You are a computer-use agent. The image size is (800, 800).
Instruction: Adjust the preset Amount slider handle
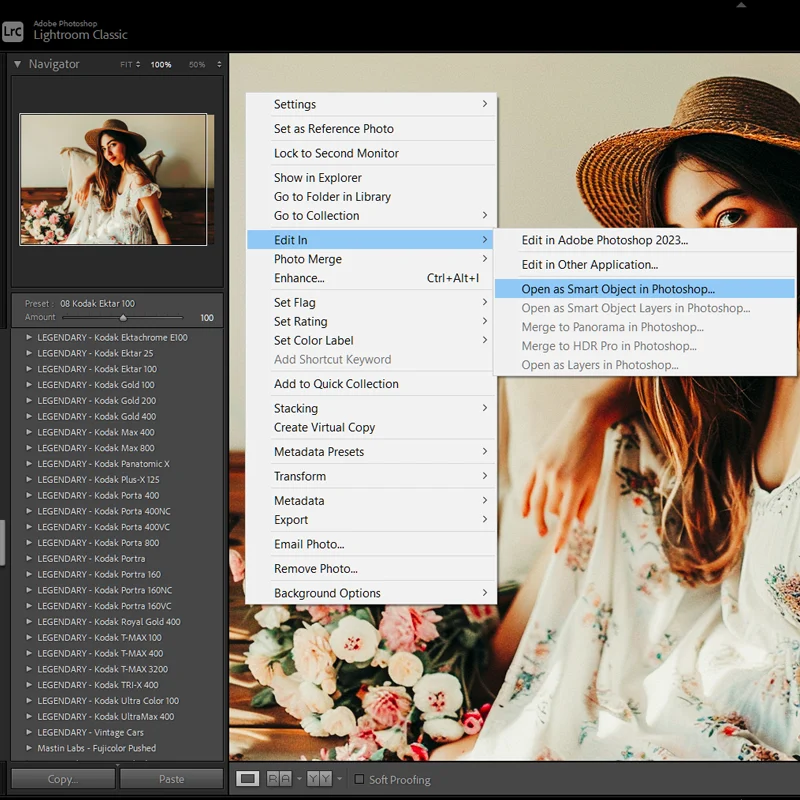[123, 318]
